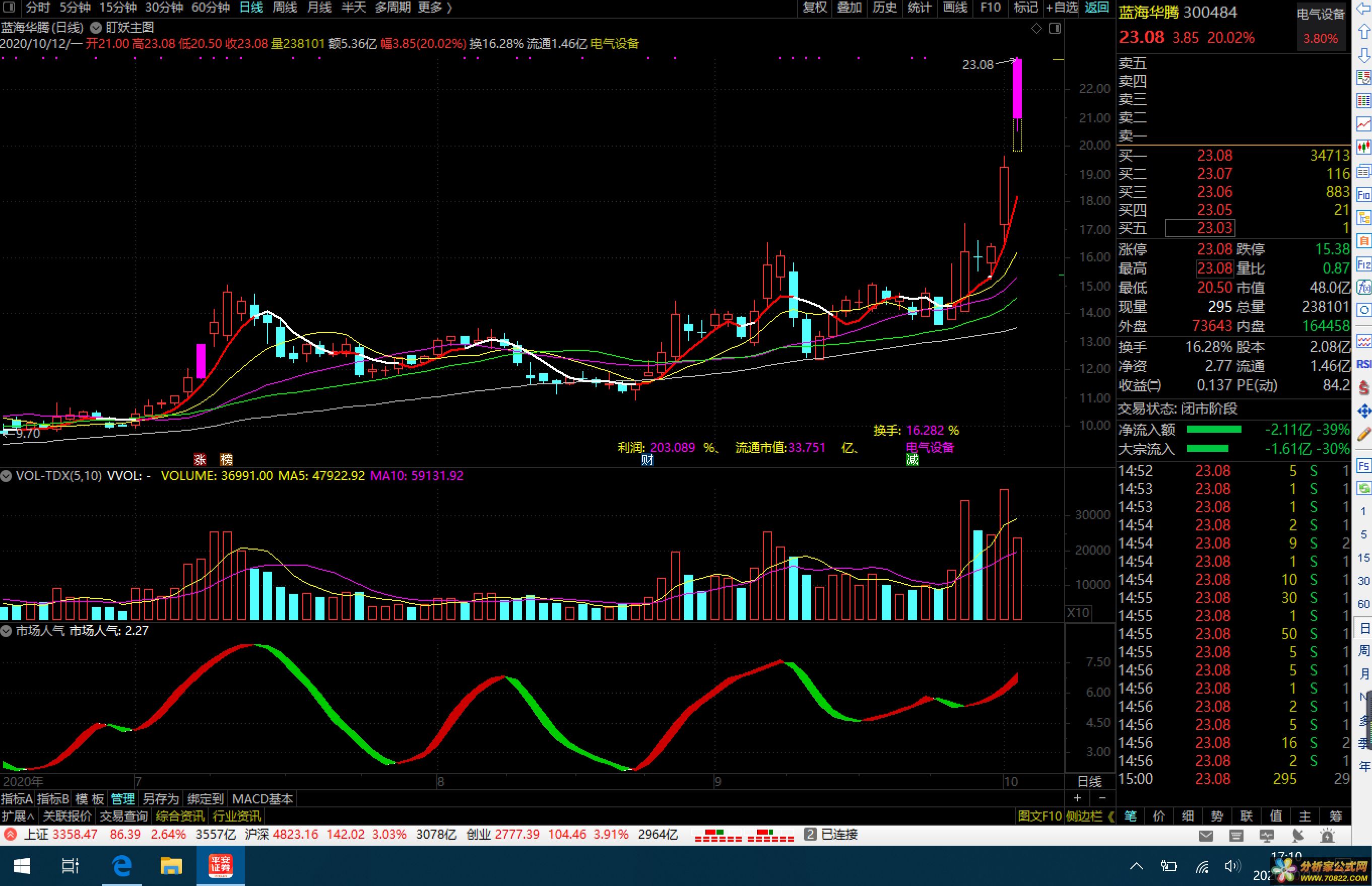Click the 管理 indicator management tab
This screenshot has height=886, width=1372.
coord(122,798)
